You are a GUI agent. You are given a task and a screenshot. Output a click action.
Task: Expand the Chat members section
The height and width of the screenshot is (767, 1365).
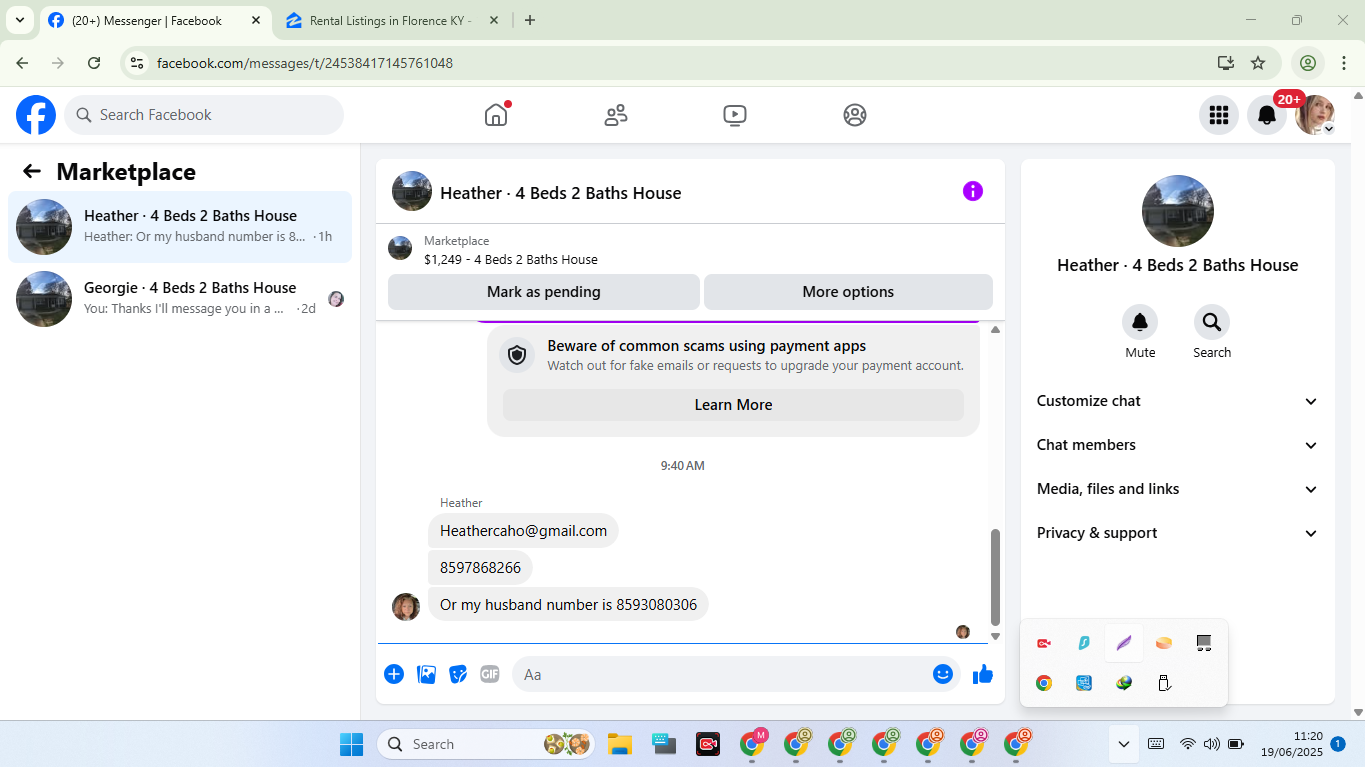pyautogui.click(x=1178, y=445)
